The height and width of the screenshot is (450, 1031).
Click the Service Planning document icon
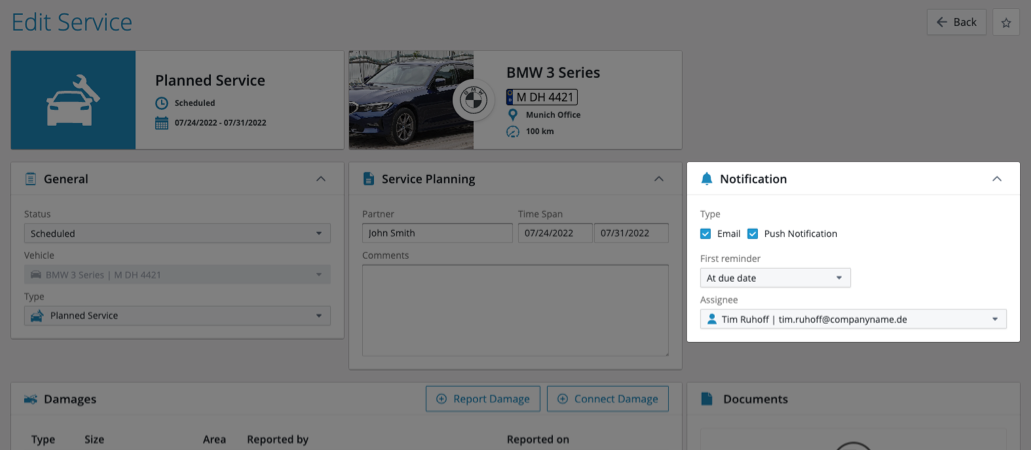point(368,179)
